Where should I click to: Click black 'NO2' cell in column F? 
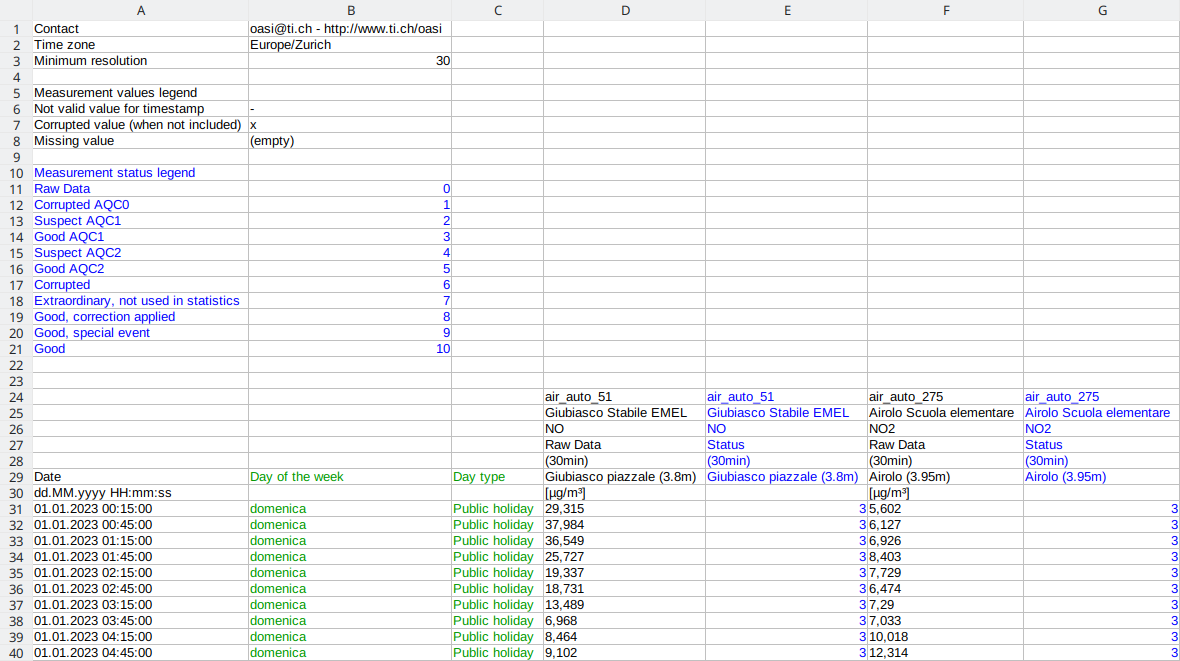[945, 428]
